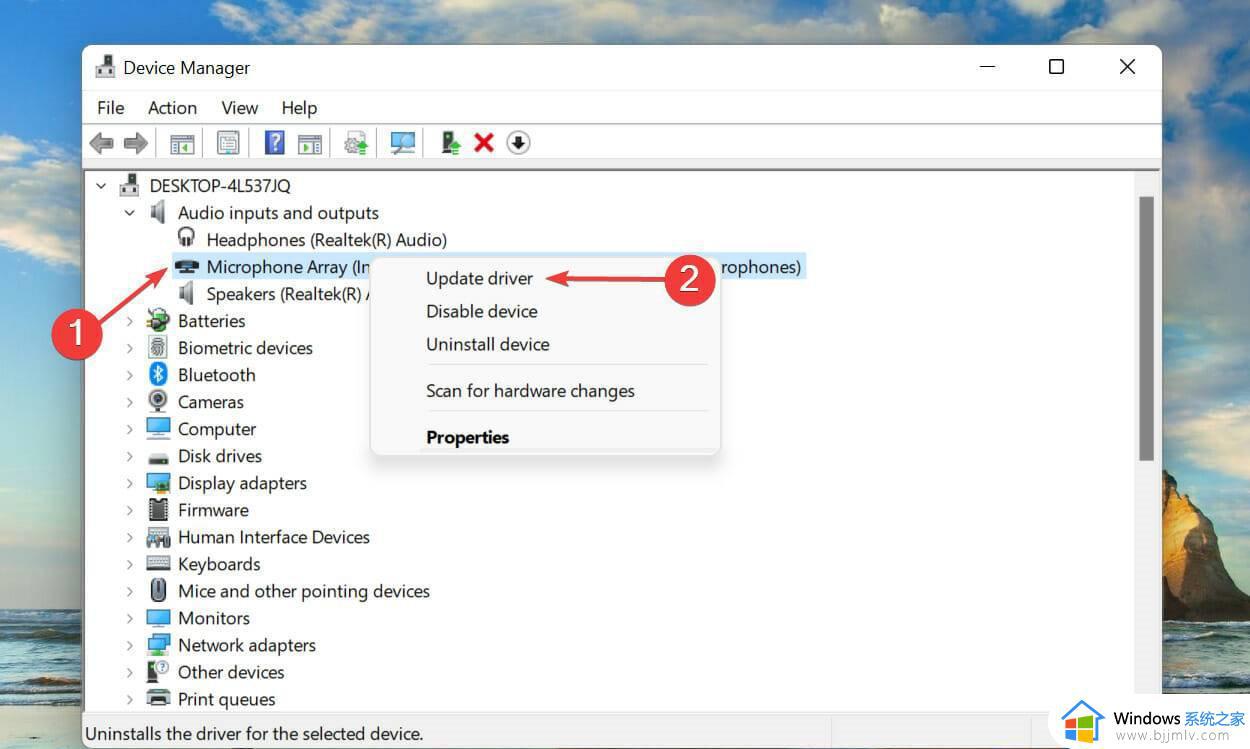Select the Speakers (Realtek(R)) device row

[x=287, y=294]
